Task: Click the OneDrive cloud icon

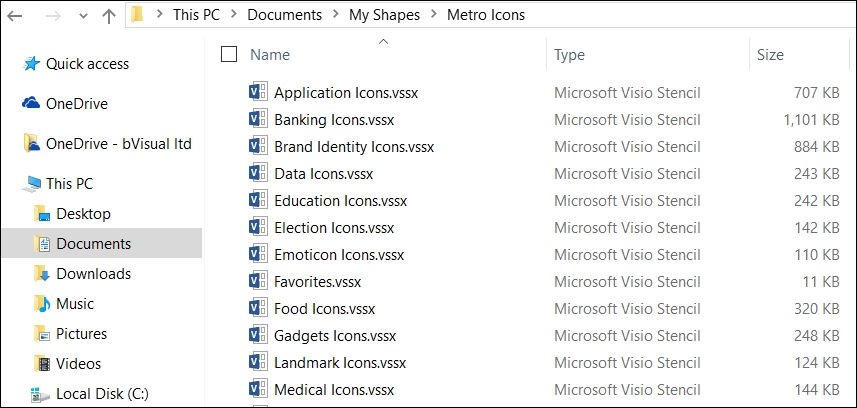Action: click(31, 103)
